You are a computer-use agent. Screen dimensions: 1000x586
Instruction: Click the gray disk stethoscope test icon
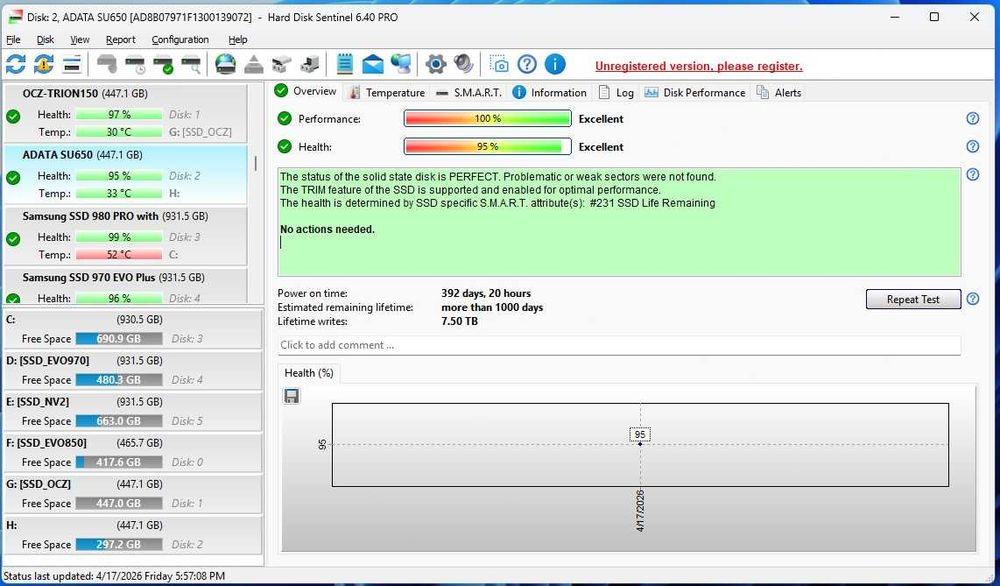pos(107,64)
